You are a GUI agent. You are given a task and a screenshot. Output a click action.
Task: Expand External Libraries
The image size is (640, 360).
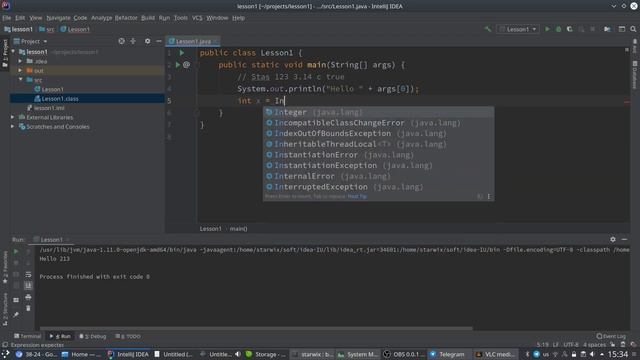tap(13, 117)
